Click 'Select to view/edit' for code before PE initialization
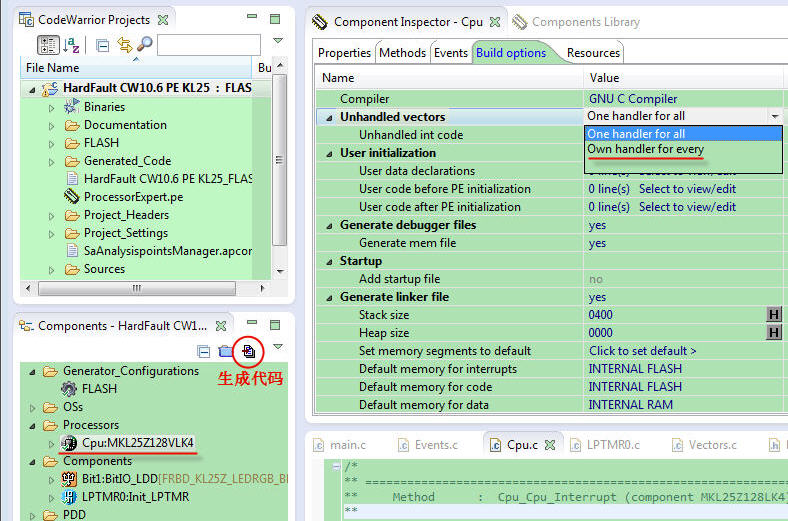The width and height of the screenshot is (788, 521). pos(687,189)
